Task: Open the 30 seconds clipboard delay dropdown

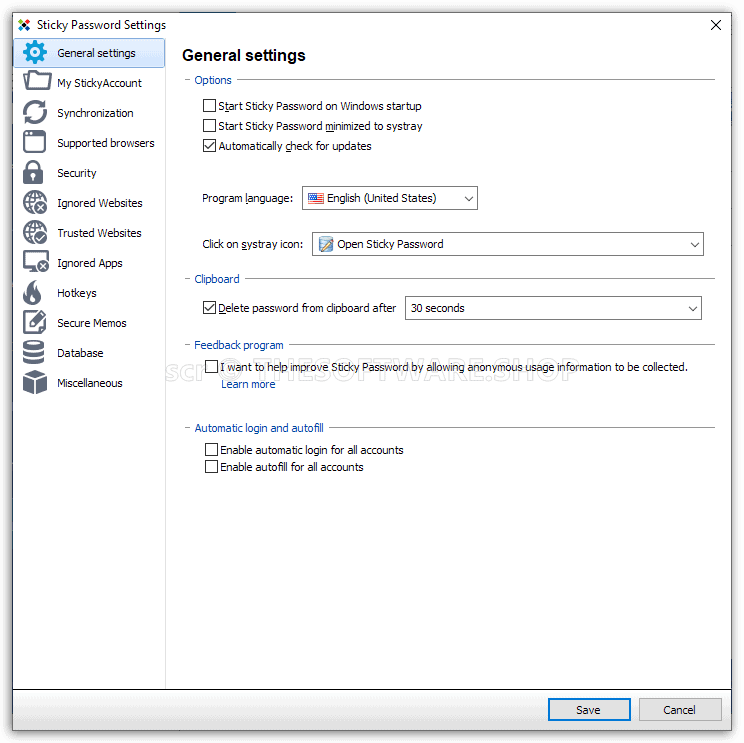Action: [x=553, y=308]
